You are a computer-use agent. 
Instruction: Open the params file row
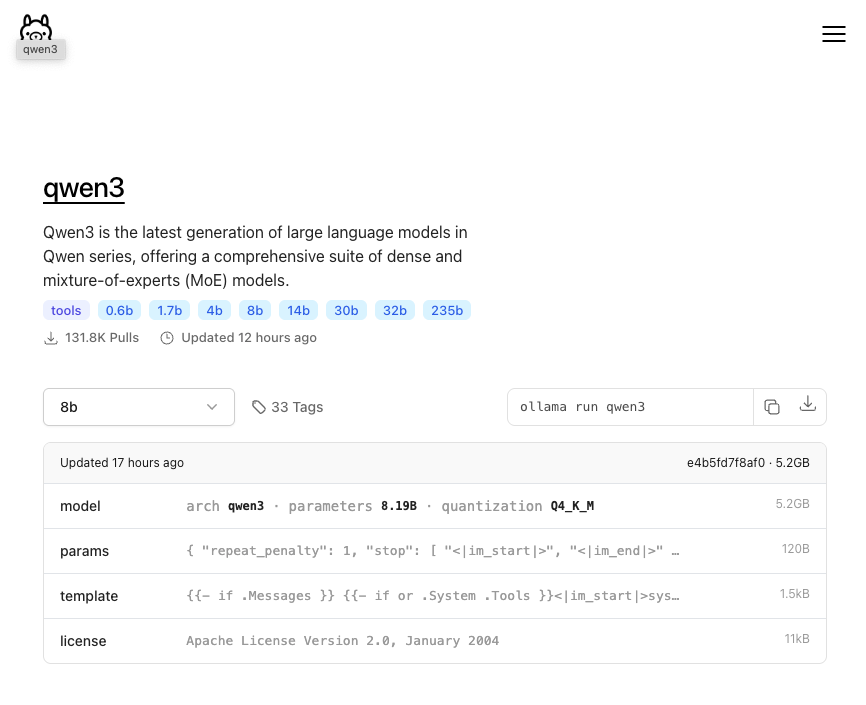[435, 551]
